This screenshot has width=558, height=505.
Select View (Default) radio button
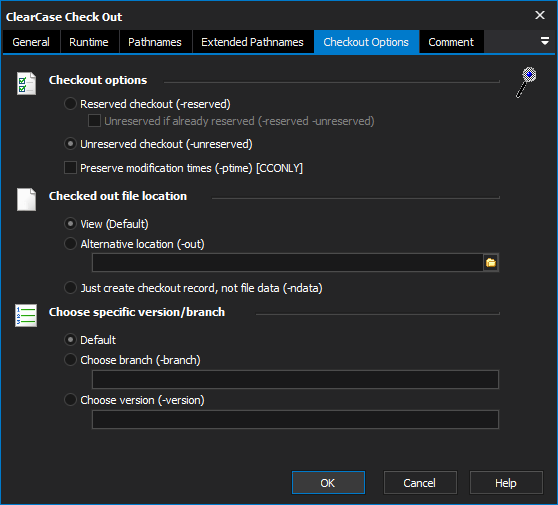[70, 224]
